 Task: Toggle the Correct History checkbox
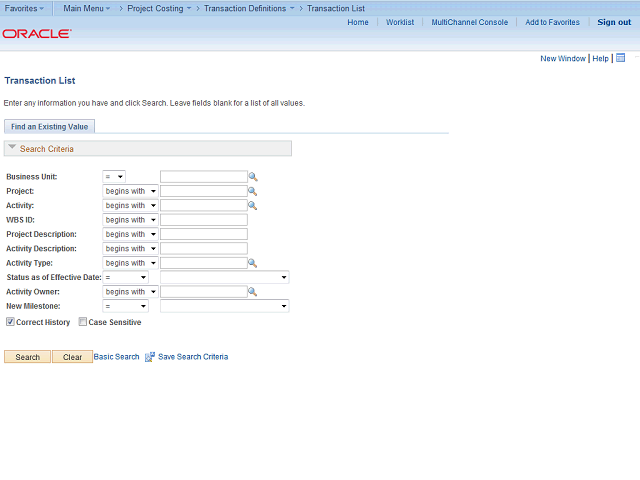point(10,322)
